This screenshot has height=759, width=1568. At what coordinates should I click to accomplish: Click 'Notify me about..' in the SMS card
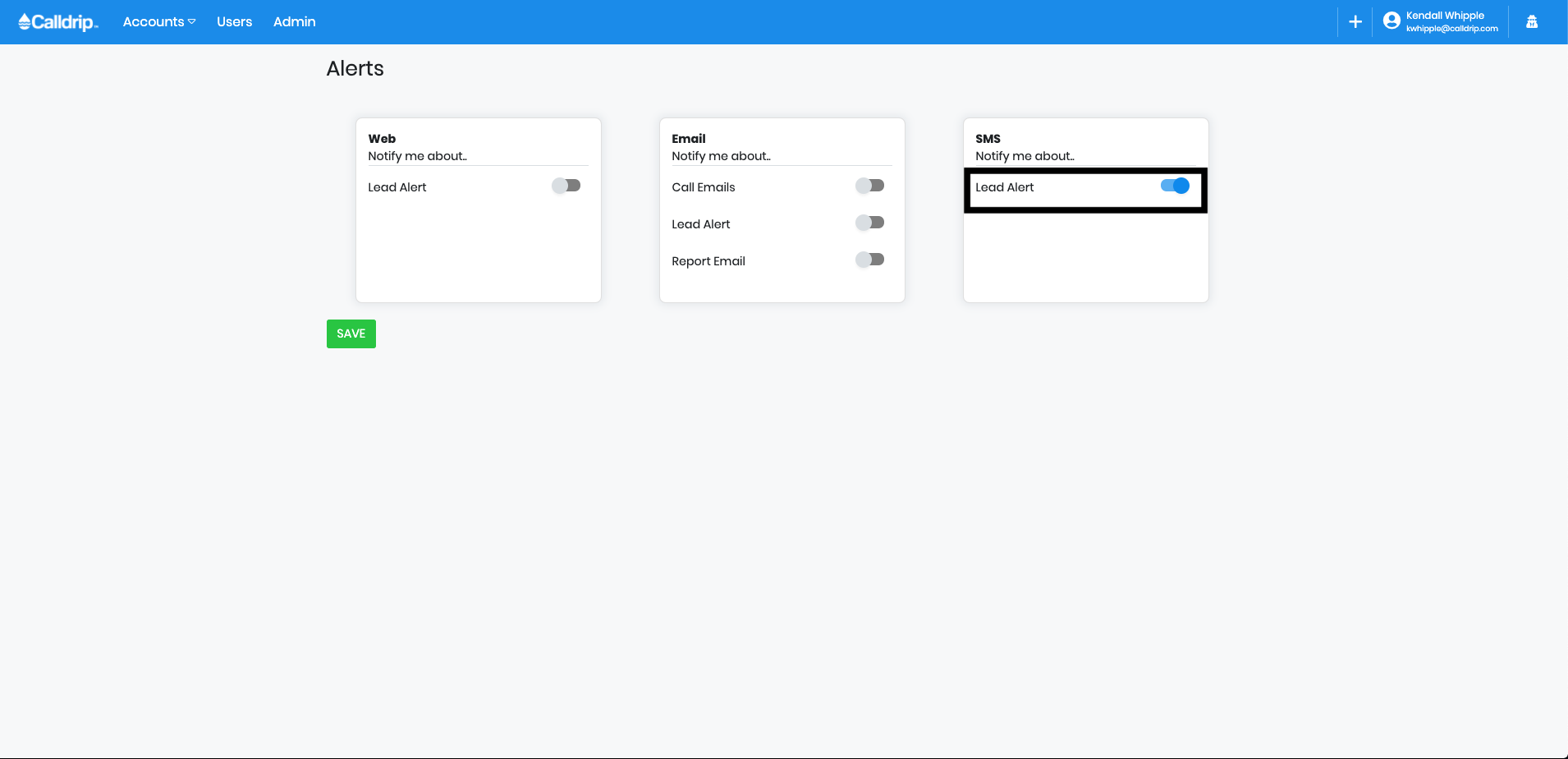pos(1025,156)
